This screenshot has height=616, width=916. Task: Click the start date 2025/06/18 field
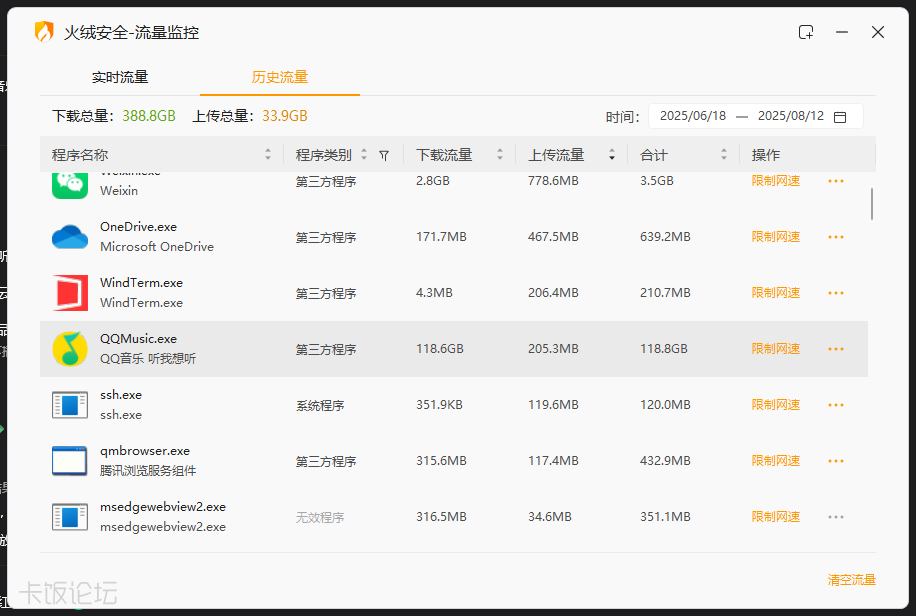coord(693,116)
